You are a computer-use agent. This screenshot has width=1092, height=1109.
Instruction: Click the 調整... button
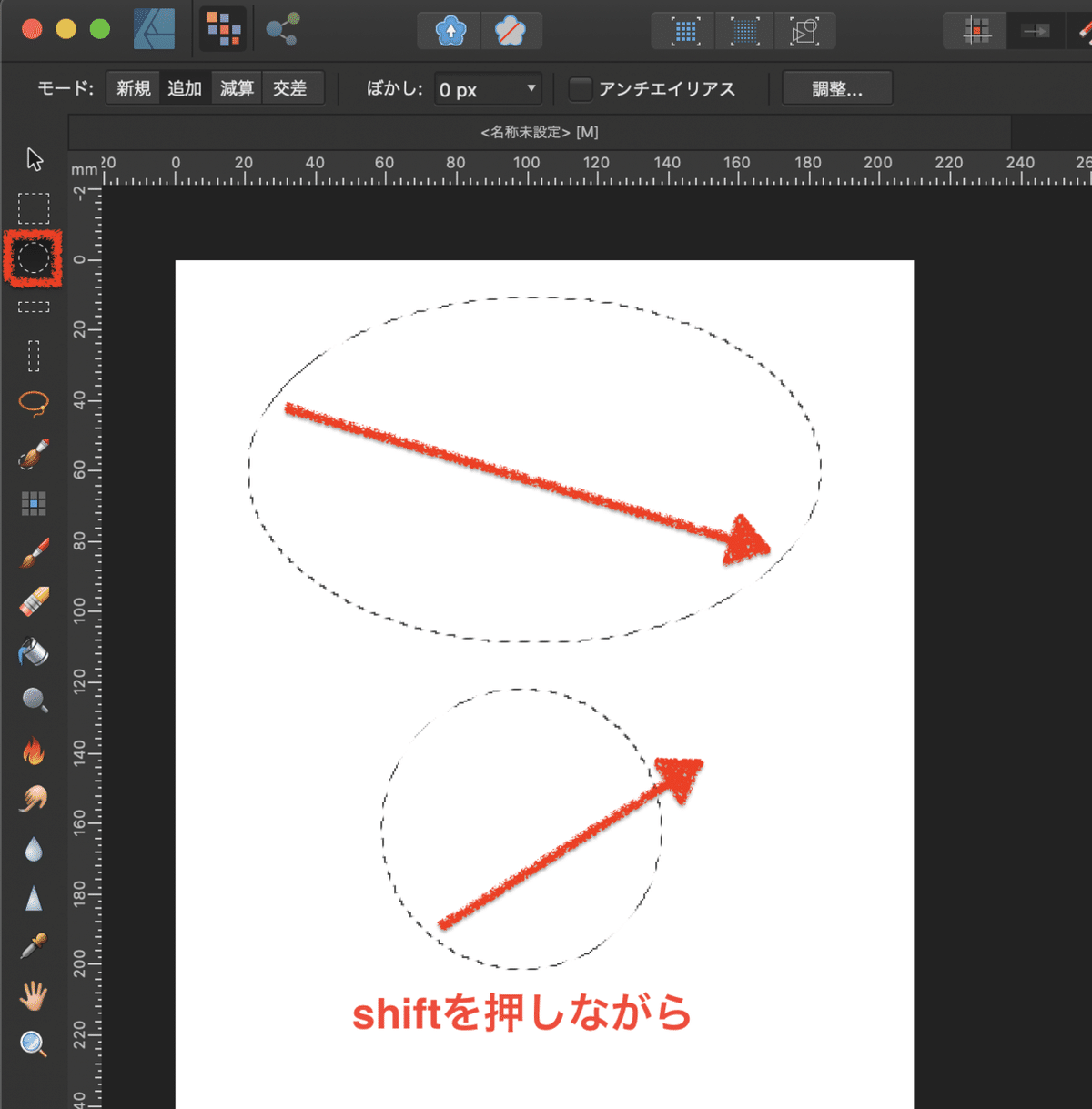click(x=837, y=89)
